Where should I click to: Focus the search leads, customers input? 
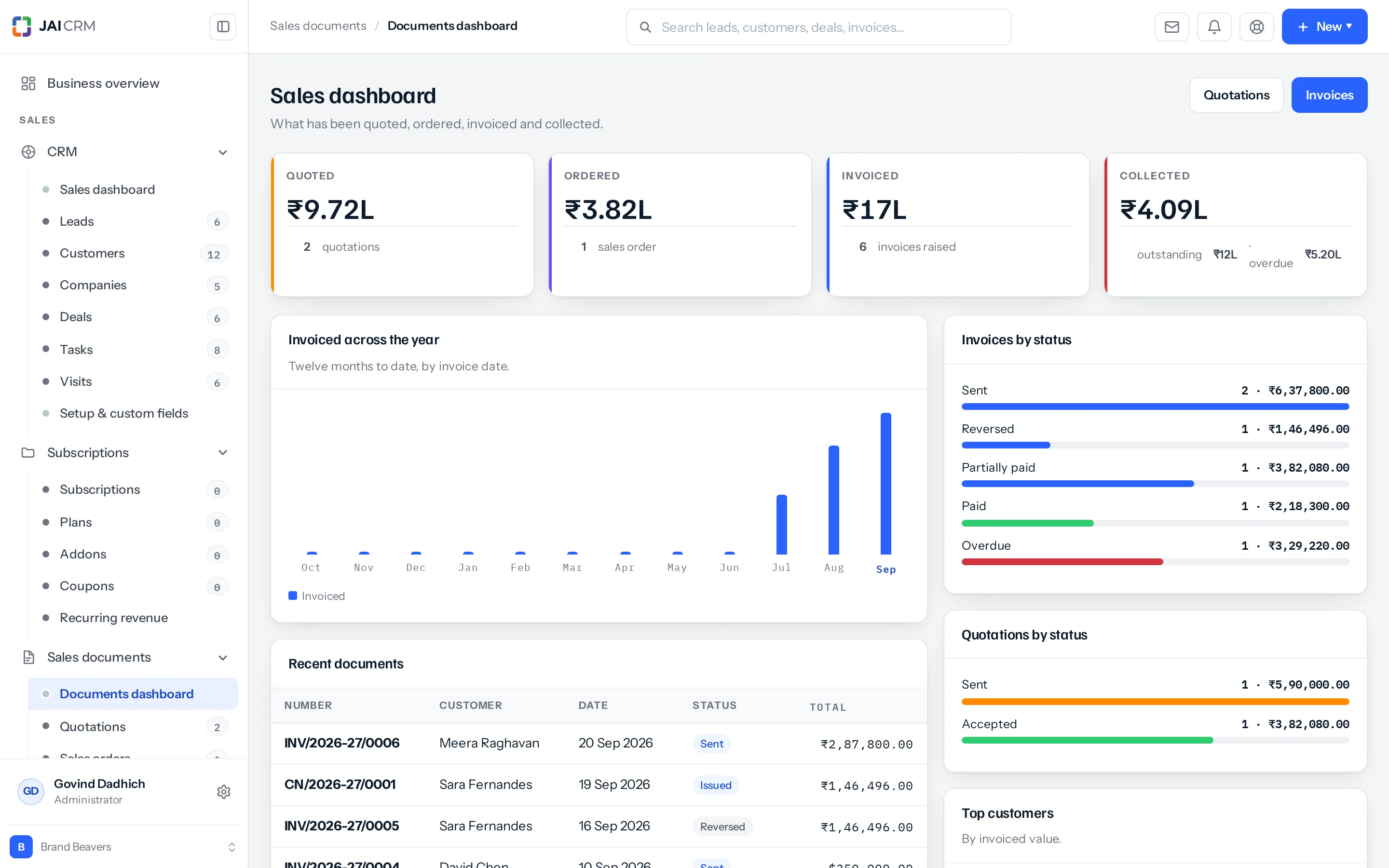pos(818,27)
